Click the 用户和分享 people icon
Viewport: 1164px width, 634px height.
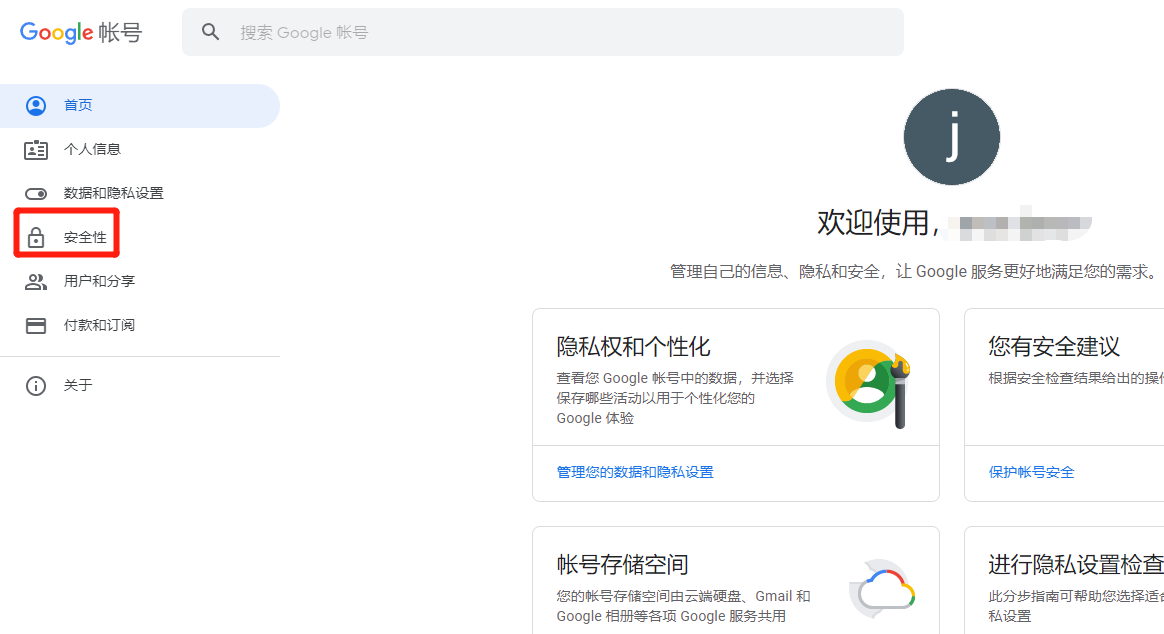(36, 281)
